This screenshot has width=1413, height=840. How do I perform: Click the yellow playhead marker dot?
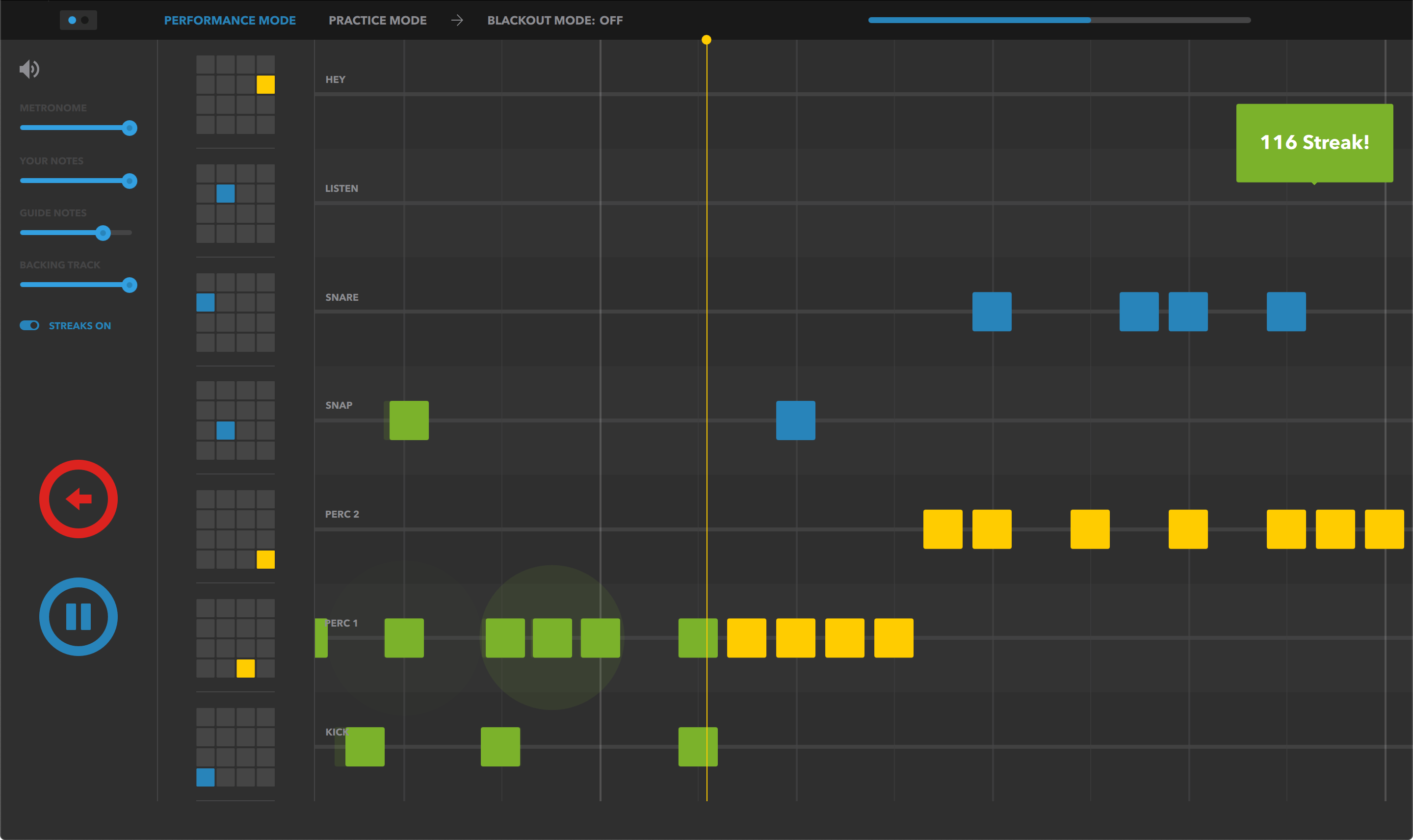coord(706,40)
